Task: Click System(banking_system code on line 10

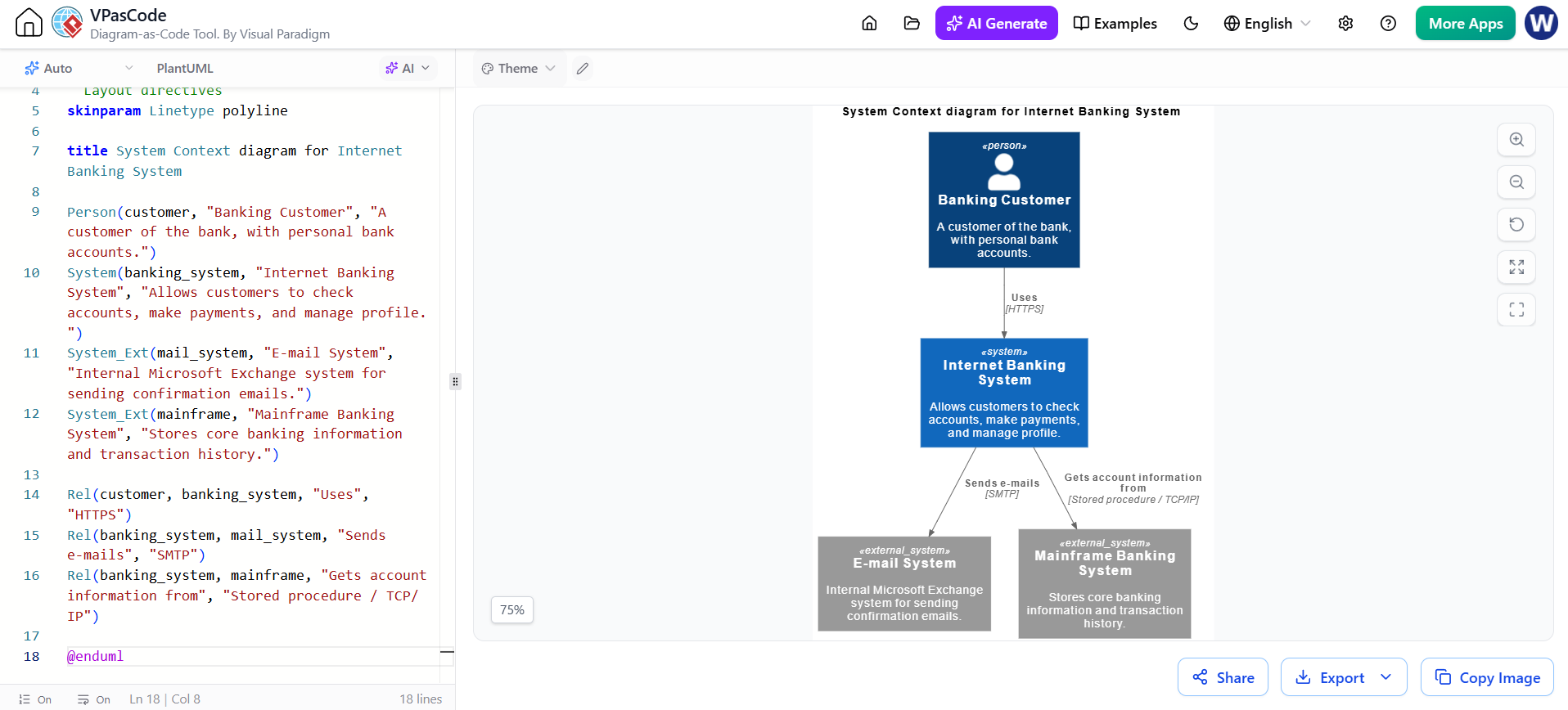Action: pyautogui.click(x=247, y=303)
